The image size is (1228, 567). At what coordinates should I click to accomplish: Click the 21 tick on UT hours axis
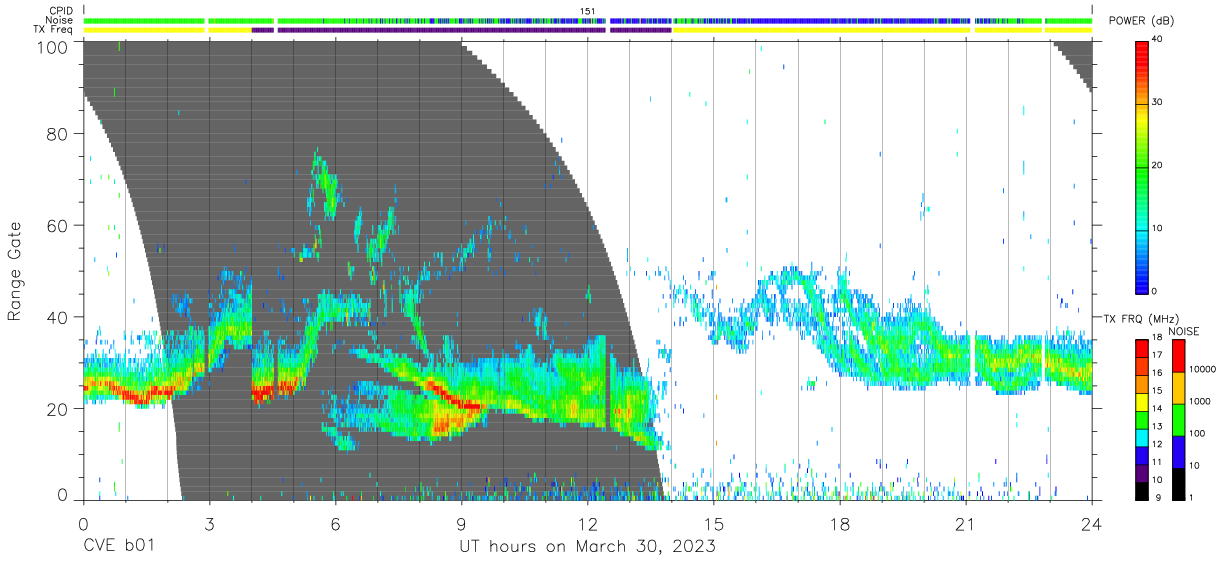tap(966, 523)
